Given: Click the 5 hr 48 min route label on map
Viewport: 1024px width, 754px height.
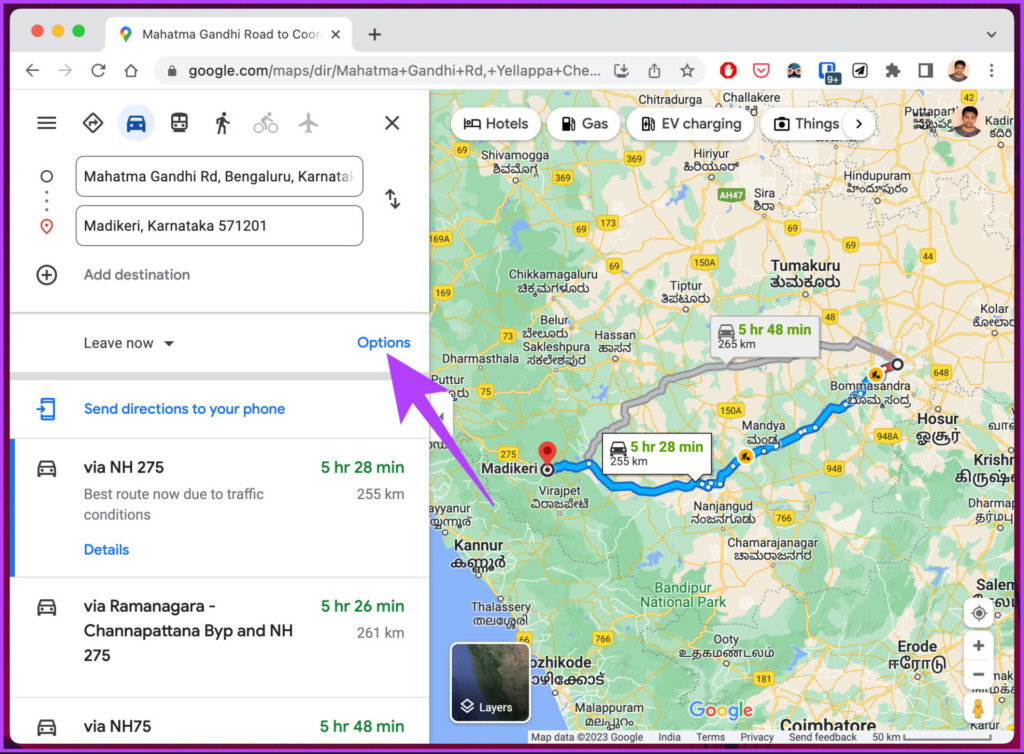Looking at the screenshot, I should coord(764,336).
